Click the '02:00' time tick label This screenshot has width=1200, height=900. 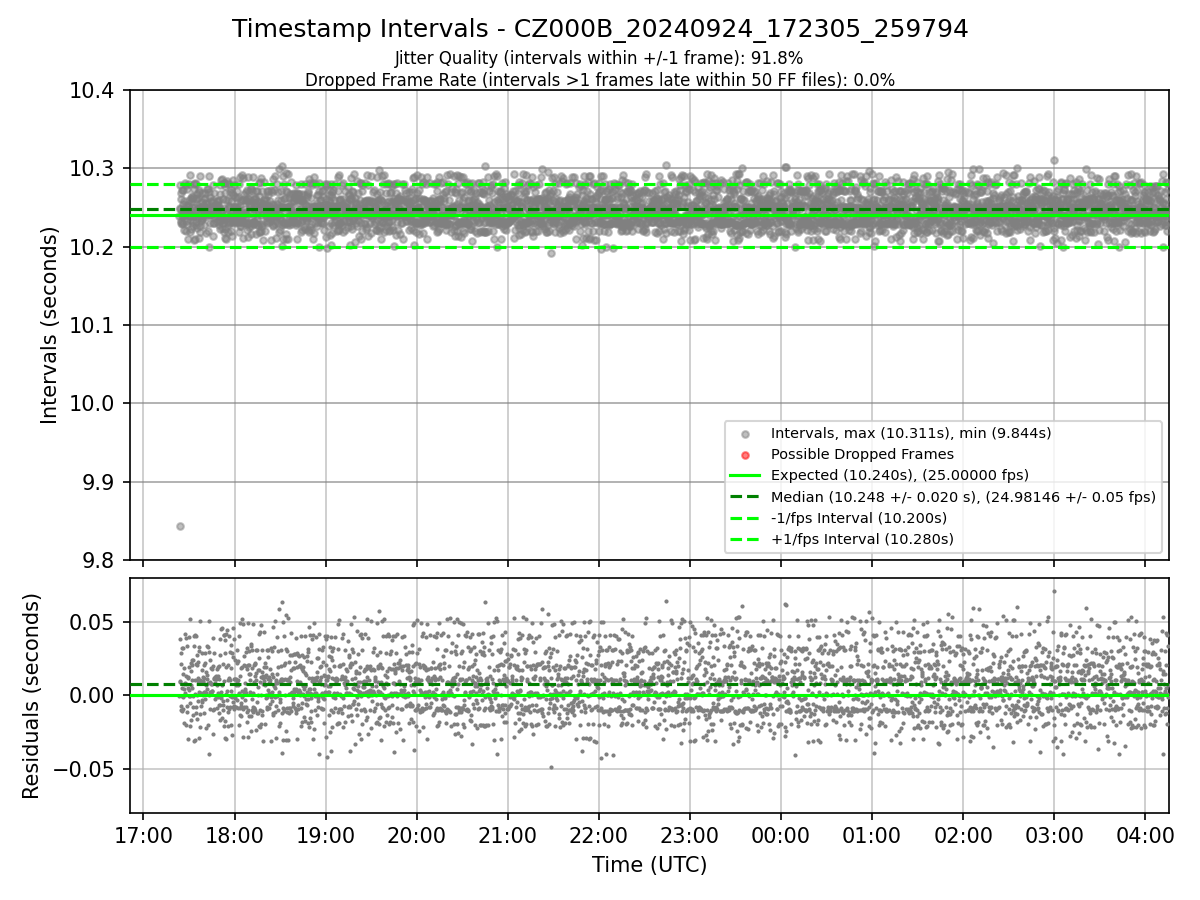point(962,834)
